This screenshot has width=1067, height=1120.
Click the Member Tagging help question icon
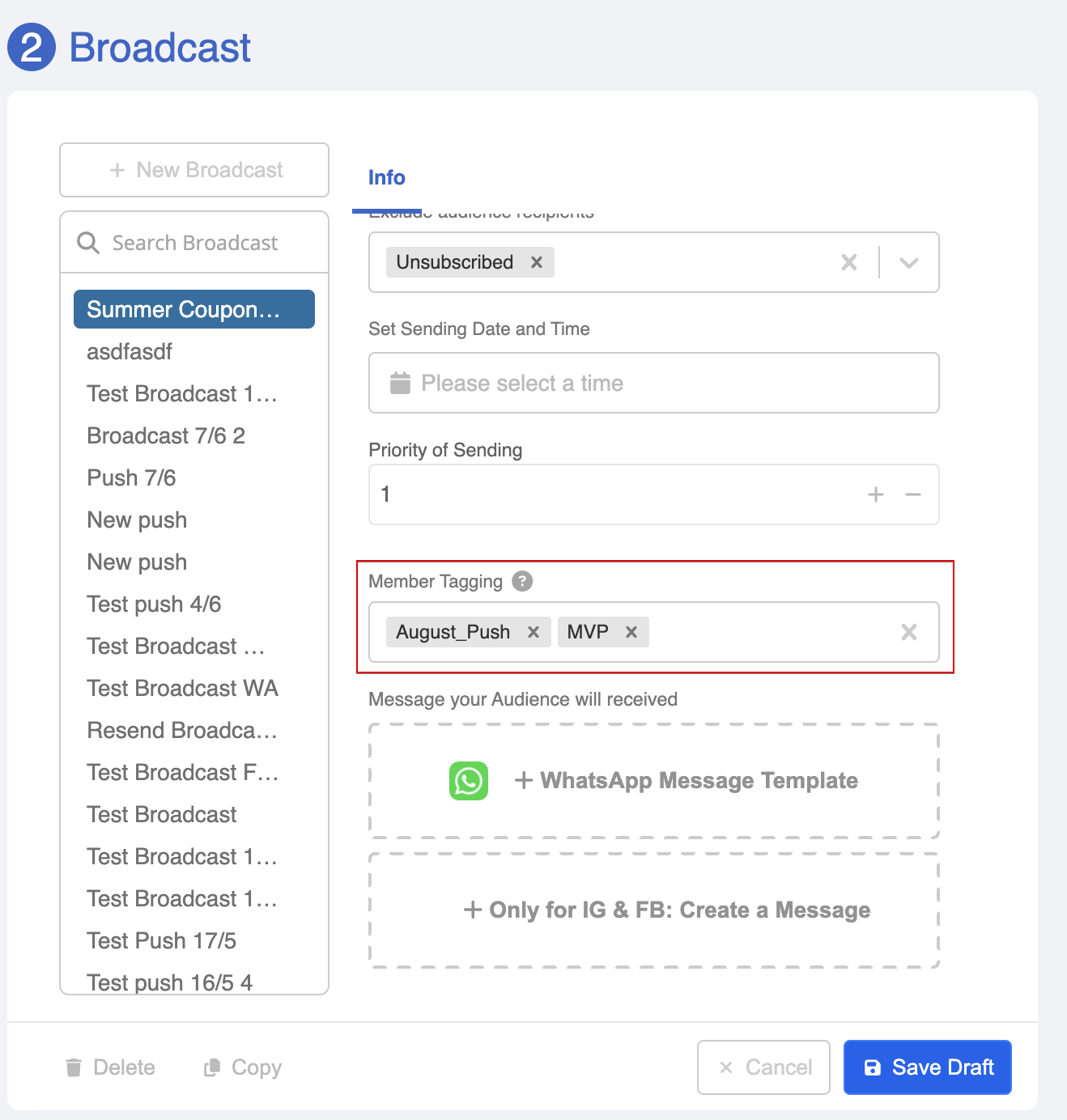pyautogui.click(x=523, y=581)
